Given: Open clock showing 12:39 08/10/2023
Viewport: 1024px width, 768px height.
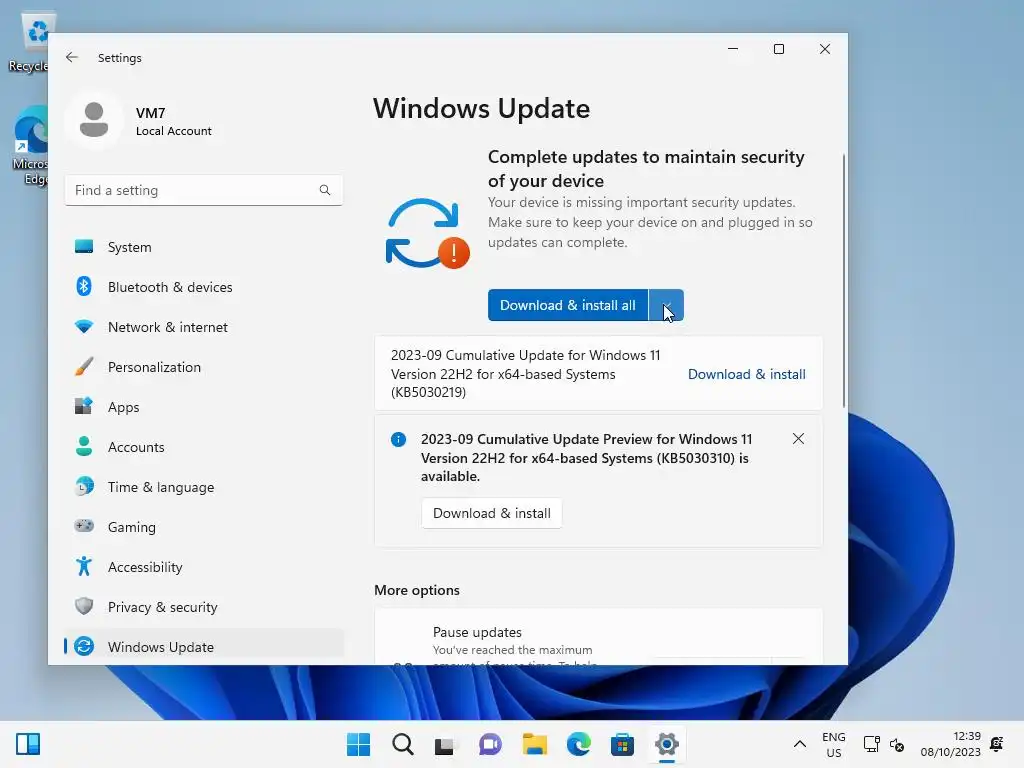Looking at the screenshot, I should point(950,744).
